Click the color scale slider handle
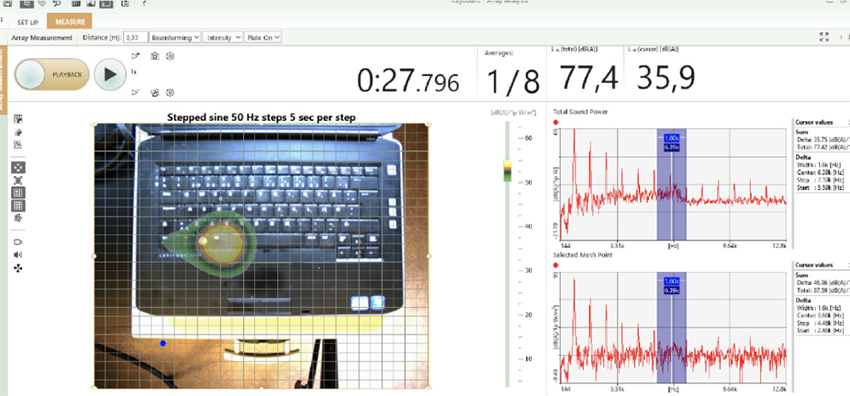This screenshot has width=850, height=396. [x=507, y=171]
